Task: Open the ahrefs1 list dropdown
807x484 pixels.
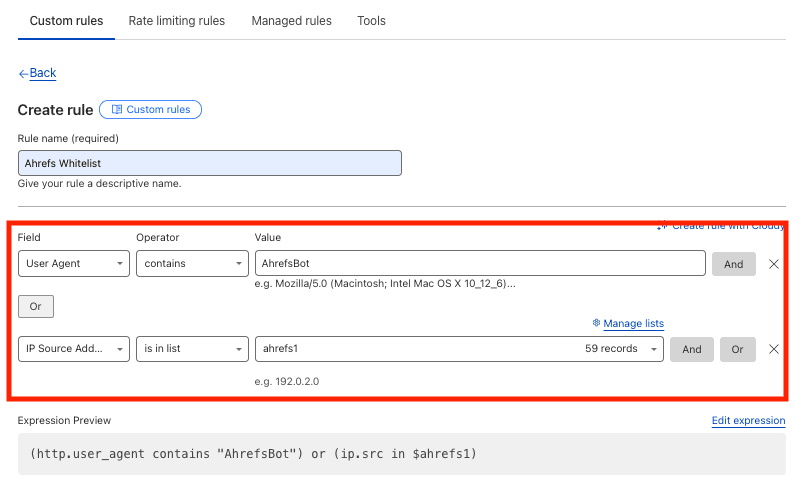Action: point(459,349)
